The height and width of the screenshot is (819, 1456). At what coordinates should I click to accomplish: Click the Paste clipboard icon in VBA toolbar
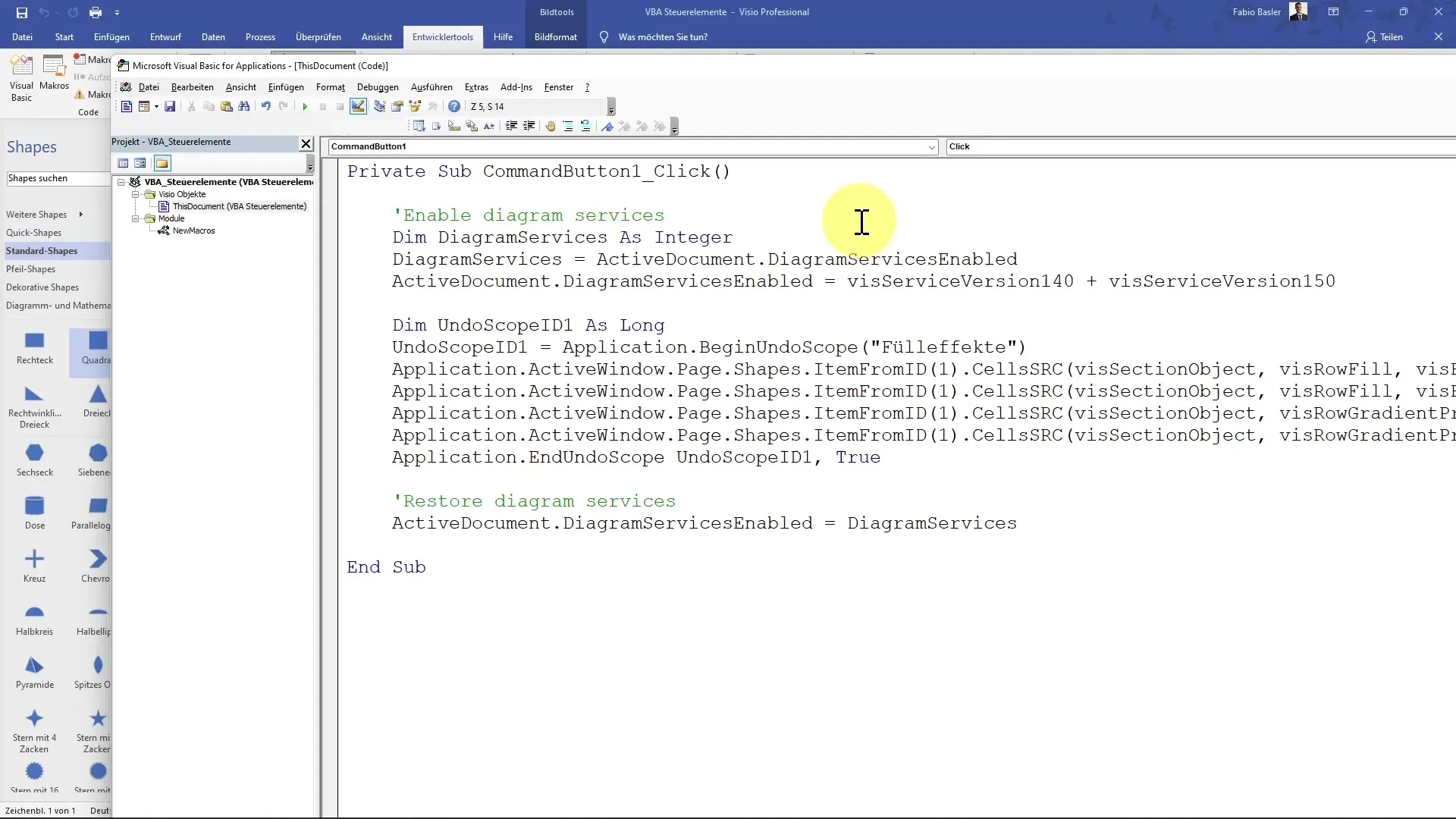point(226,106)
